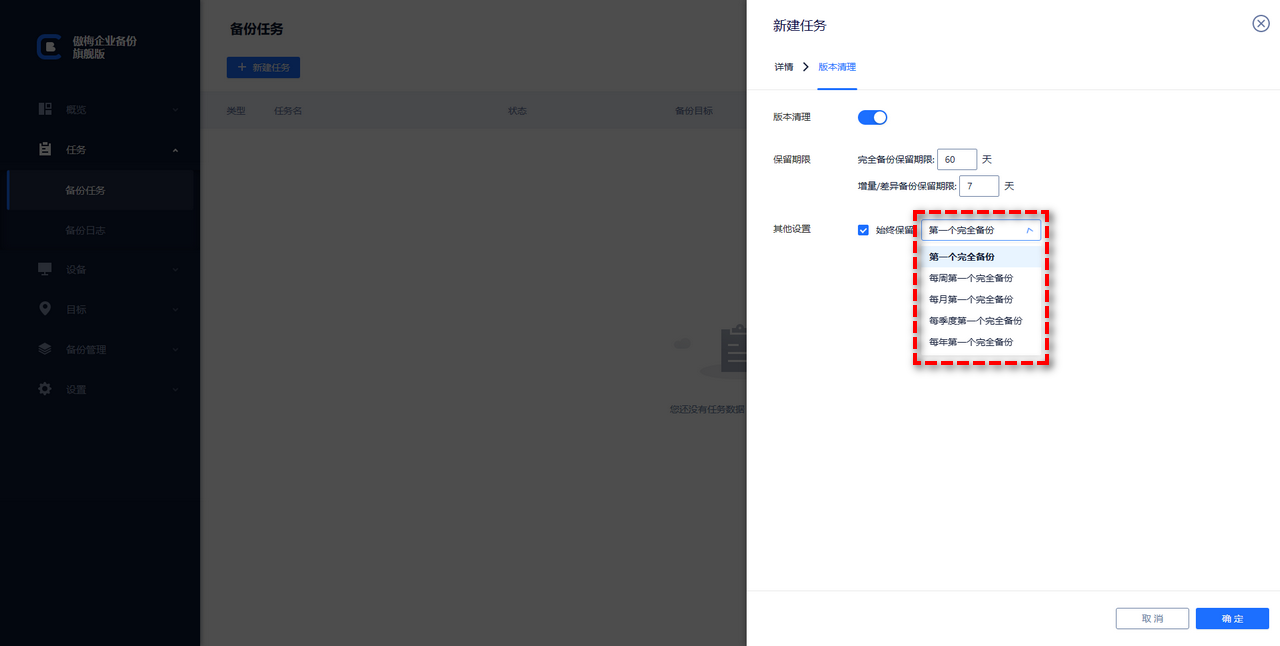Click the 目标 location pin icon
This screenshot has height=646, width=1280.
point(45,309)
